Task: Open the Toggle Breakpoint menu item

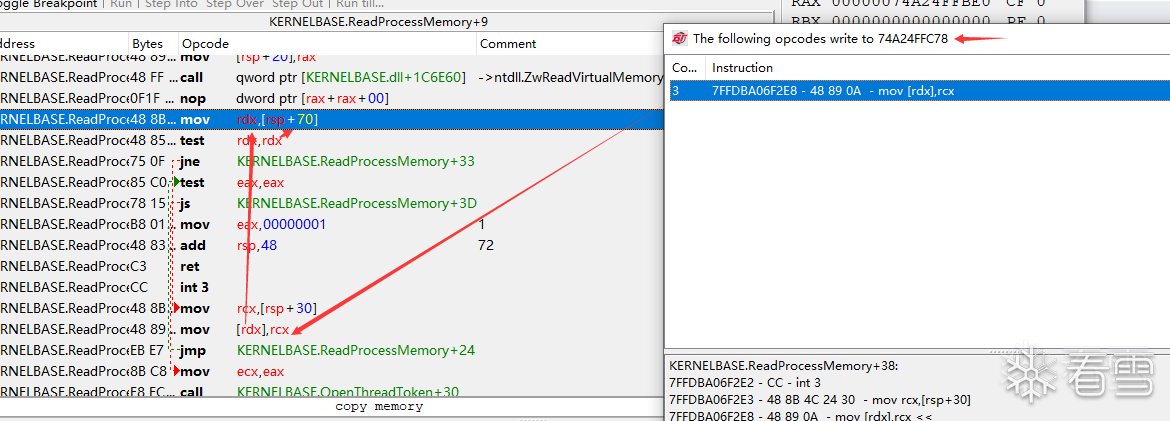Action: (x=48, y=4)
